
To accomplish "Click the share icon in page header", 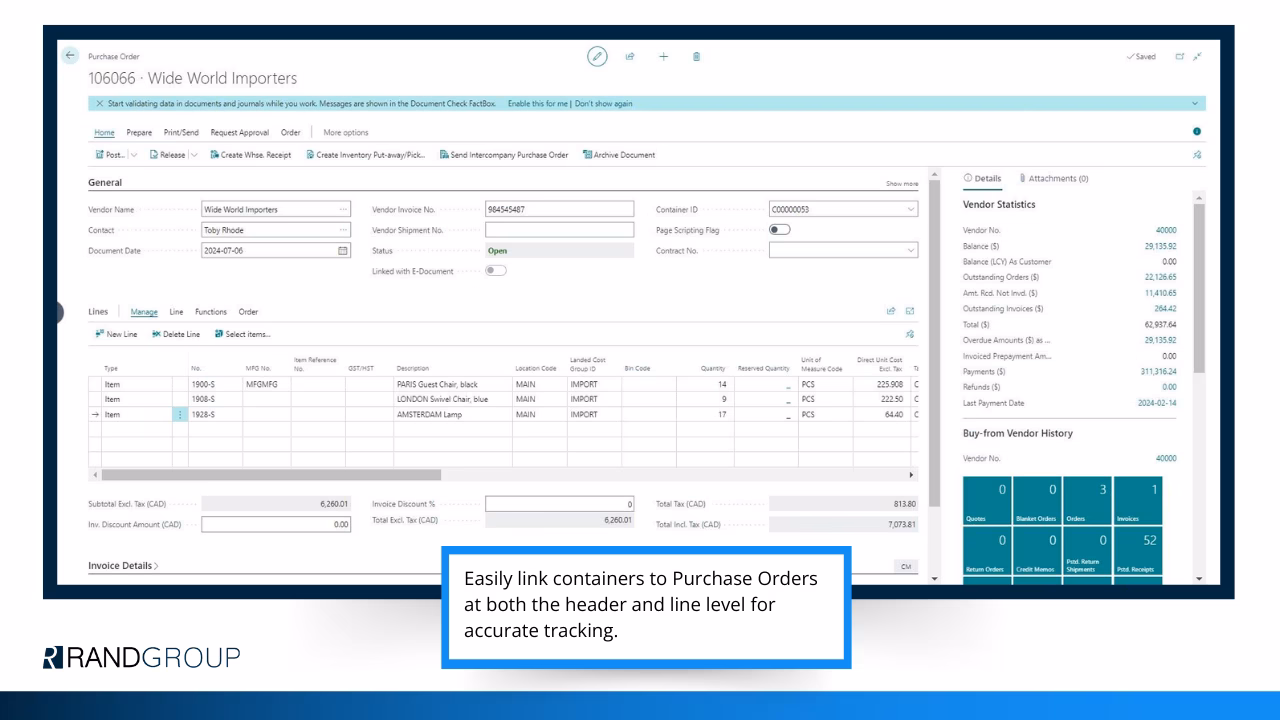I will click(630, 57).
